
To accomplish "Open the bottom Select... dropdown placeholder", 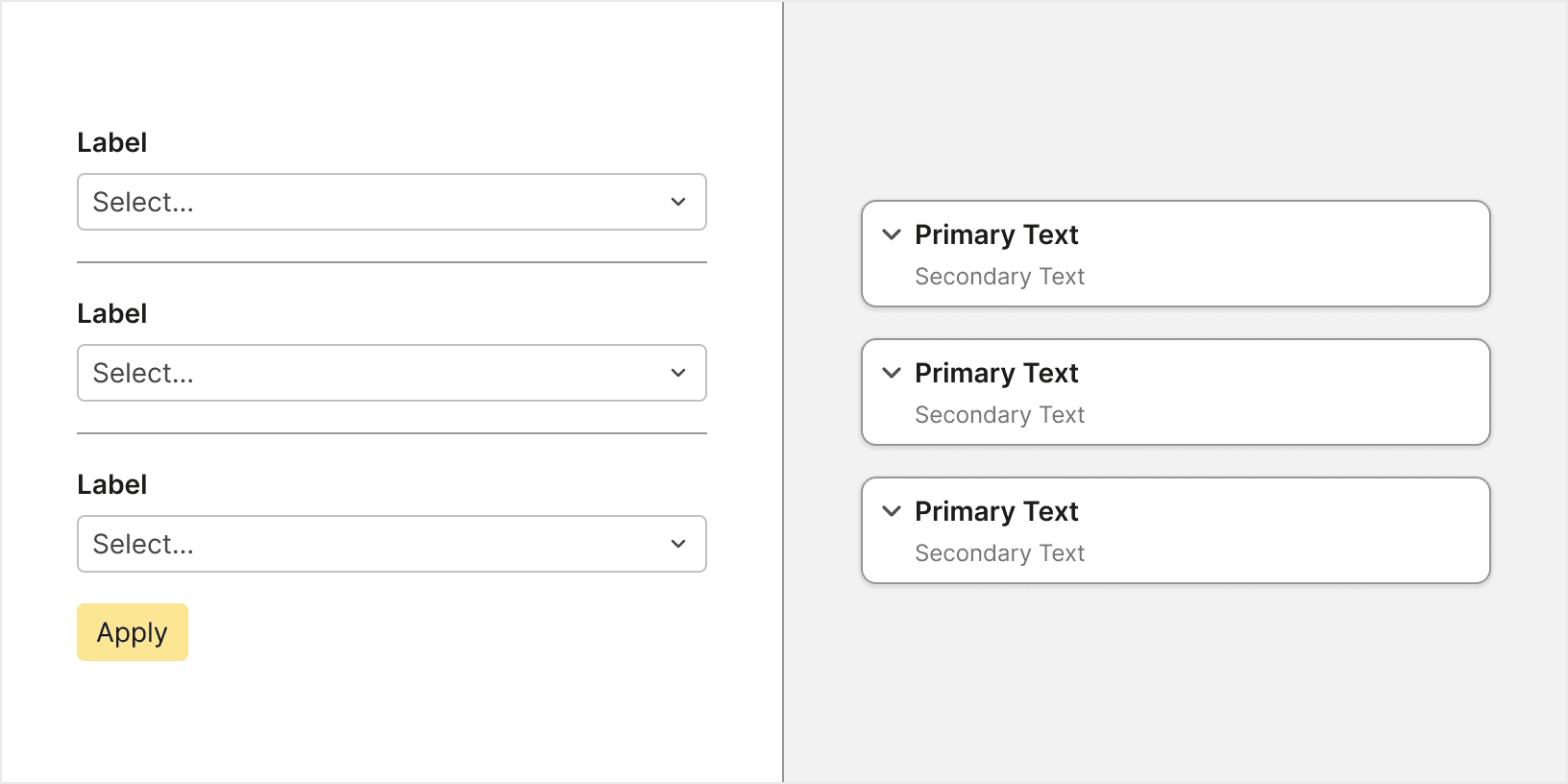I will coord(143,544).
